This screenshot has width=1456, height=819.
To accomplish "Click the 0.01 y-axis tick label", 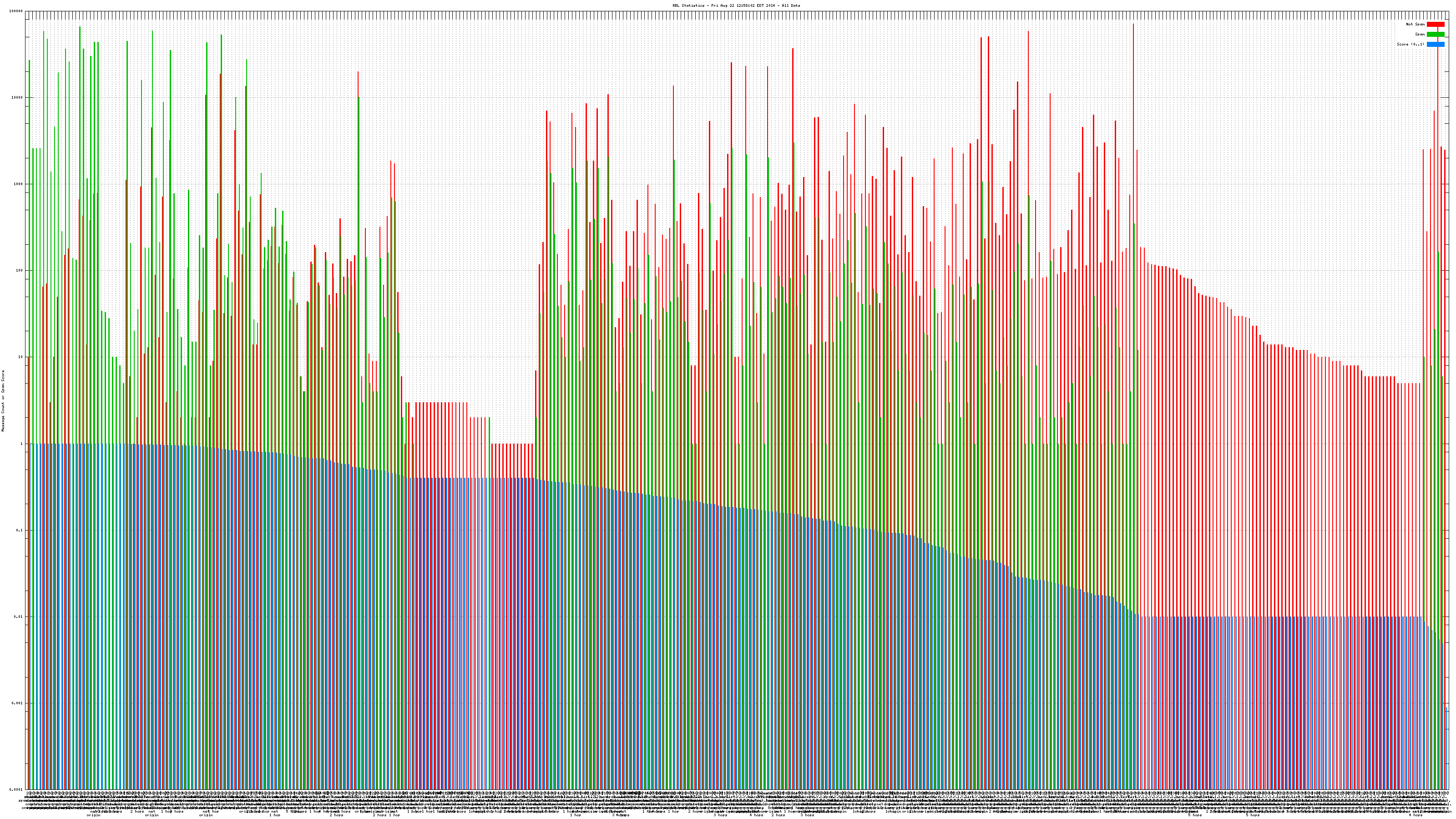I will (19, 617).
